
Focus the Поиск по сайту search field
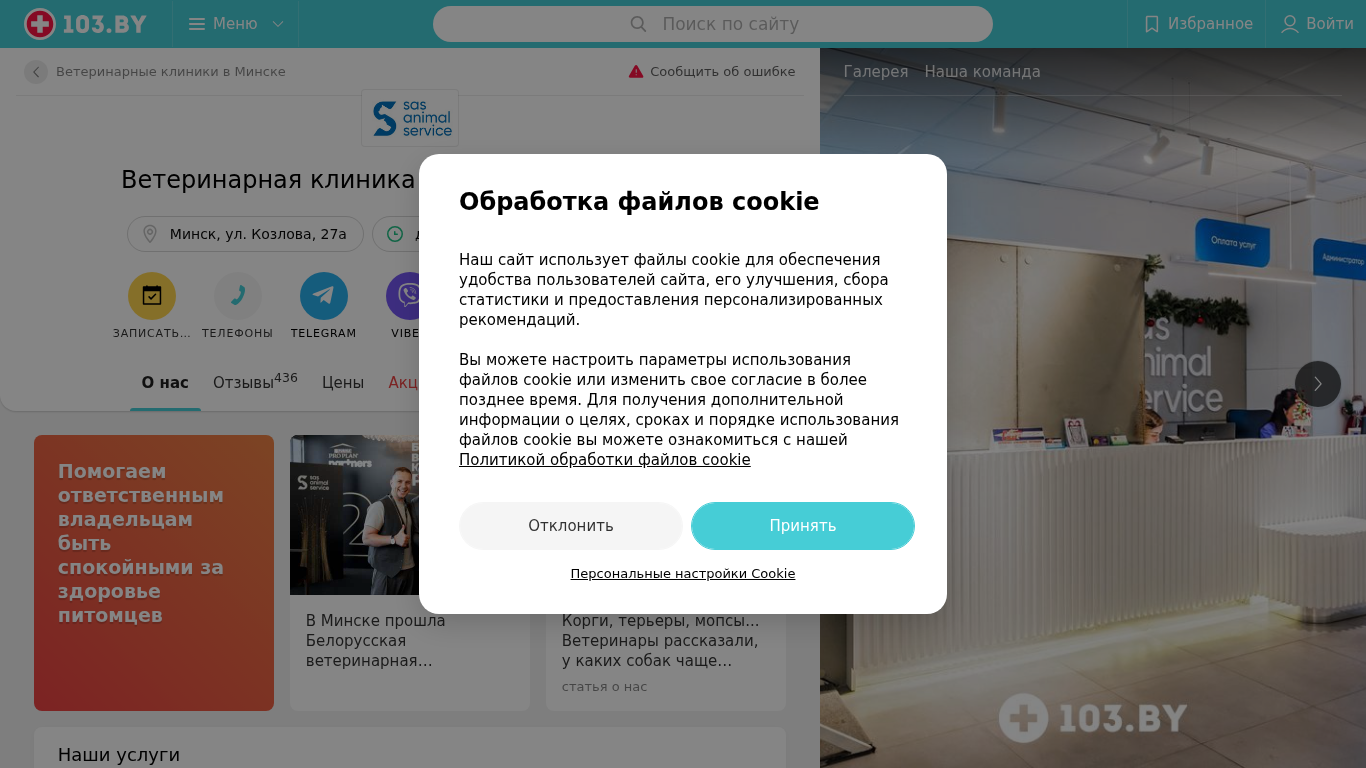tap(713, 24)
